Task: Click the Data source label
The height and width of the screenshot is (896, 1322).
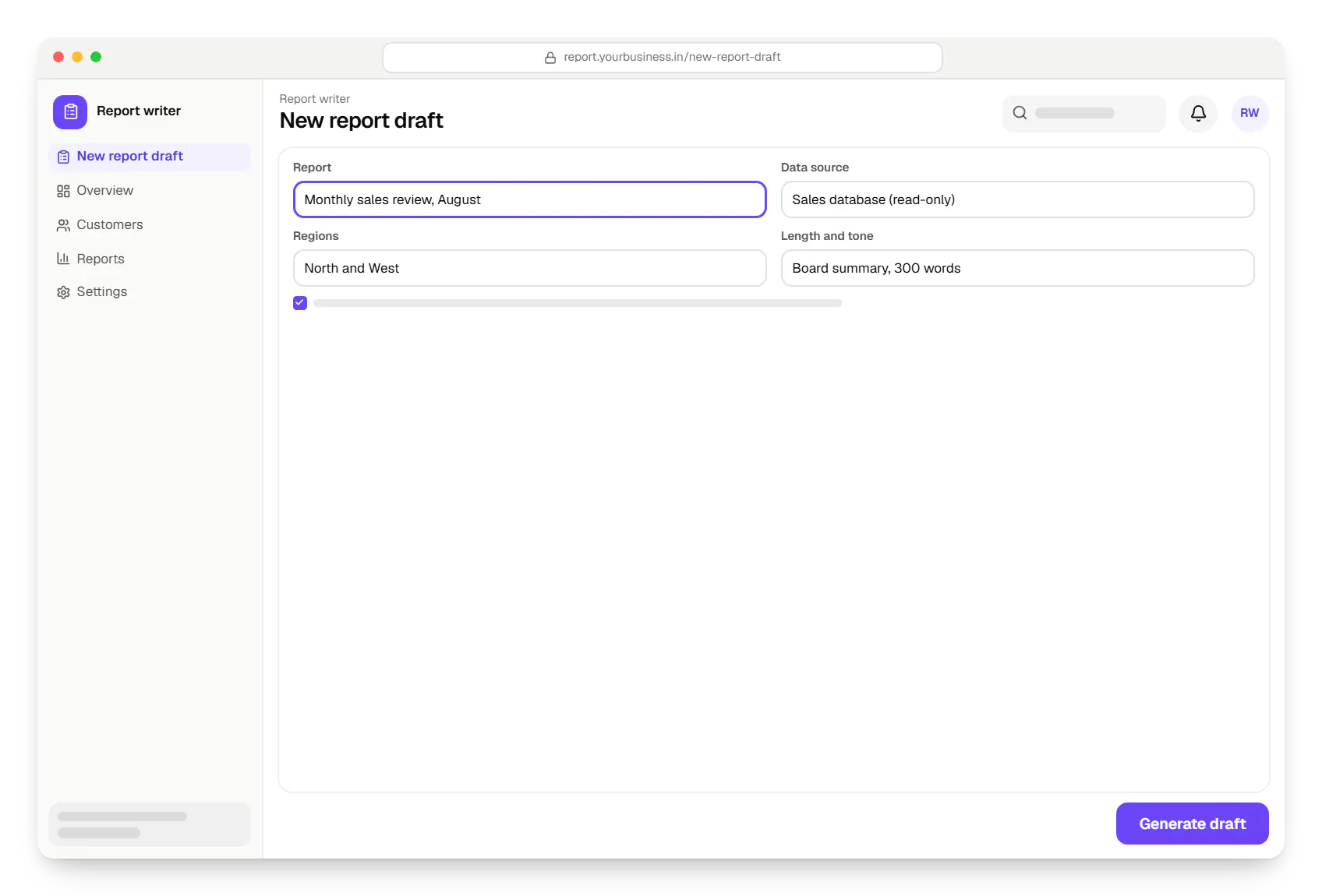Action: coord(815,168)
